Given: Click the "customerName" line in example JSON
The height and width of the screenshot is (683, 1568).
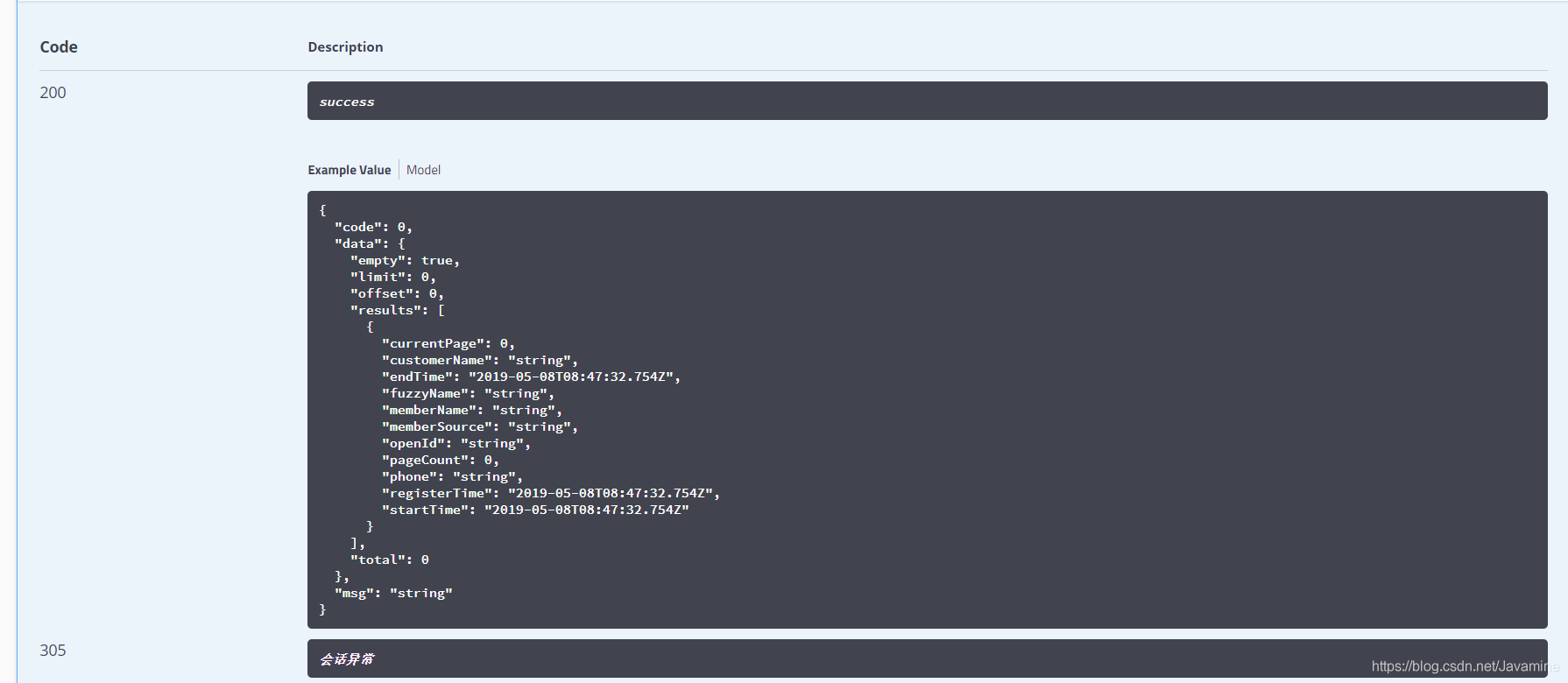Looking at the screenshot, I should coord(479,360).
